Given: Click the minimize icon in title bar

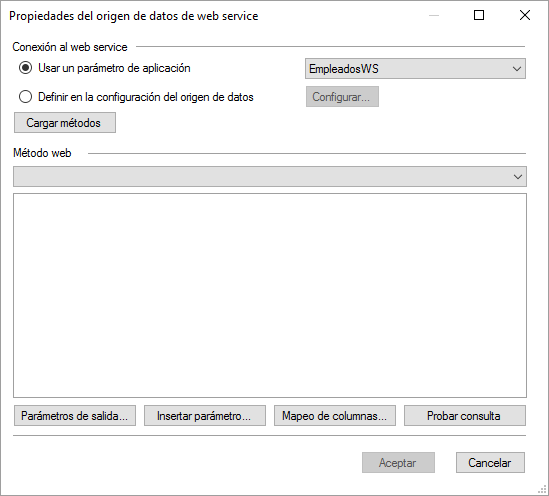Looking at the screenshot, I should tap(434, 15).
